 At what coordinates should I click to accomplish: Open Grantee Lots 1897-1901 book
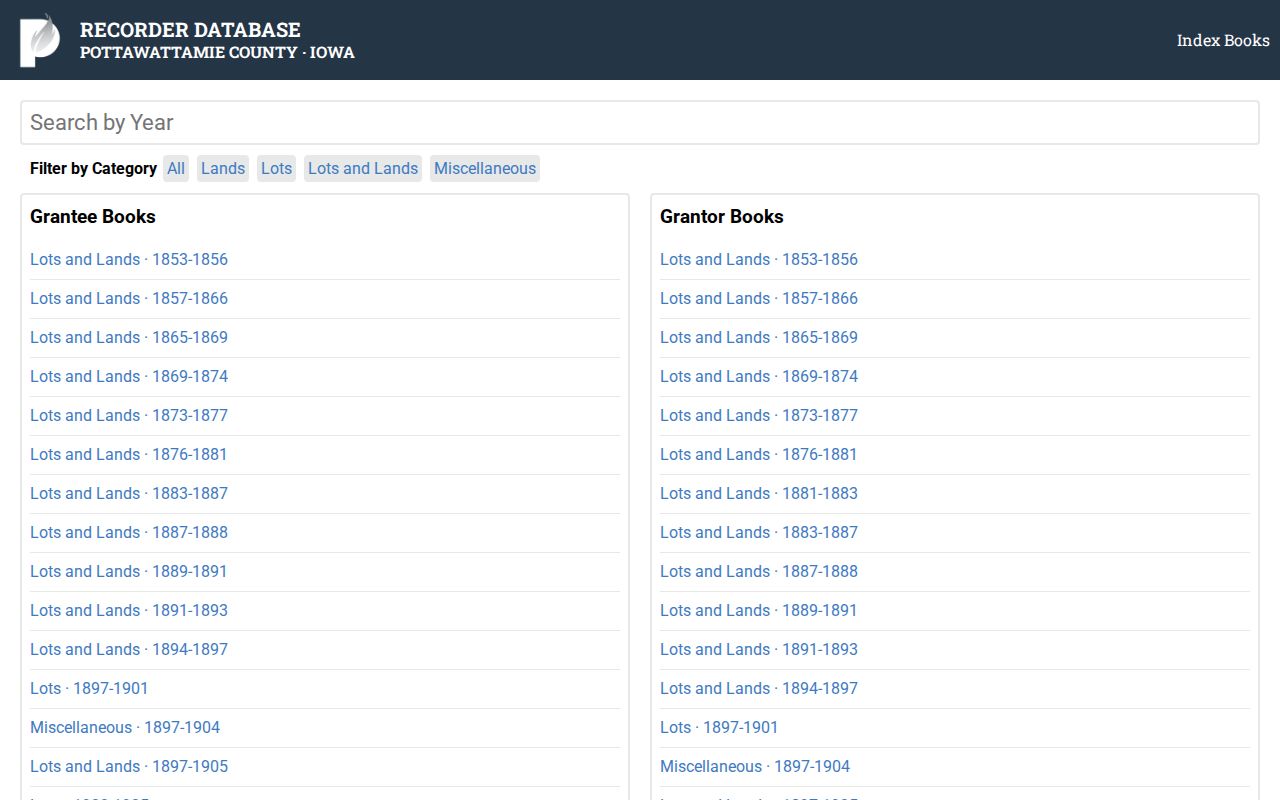click(89, 688)
